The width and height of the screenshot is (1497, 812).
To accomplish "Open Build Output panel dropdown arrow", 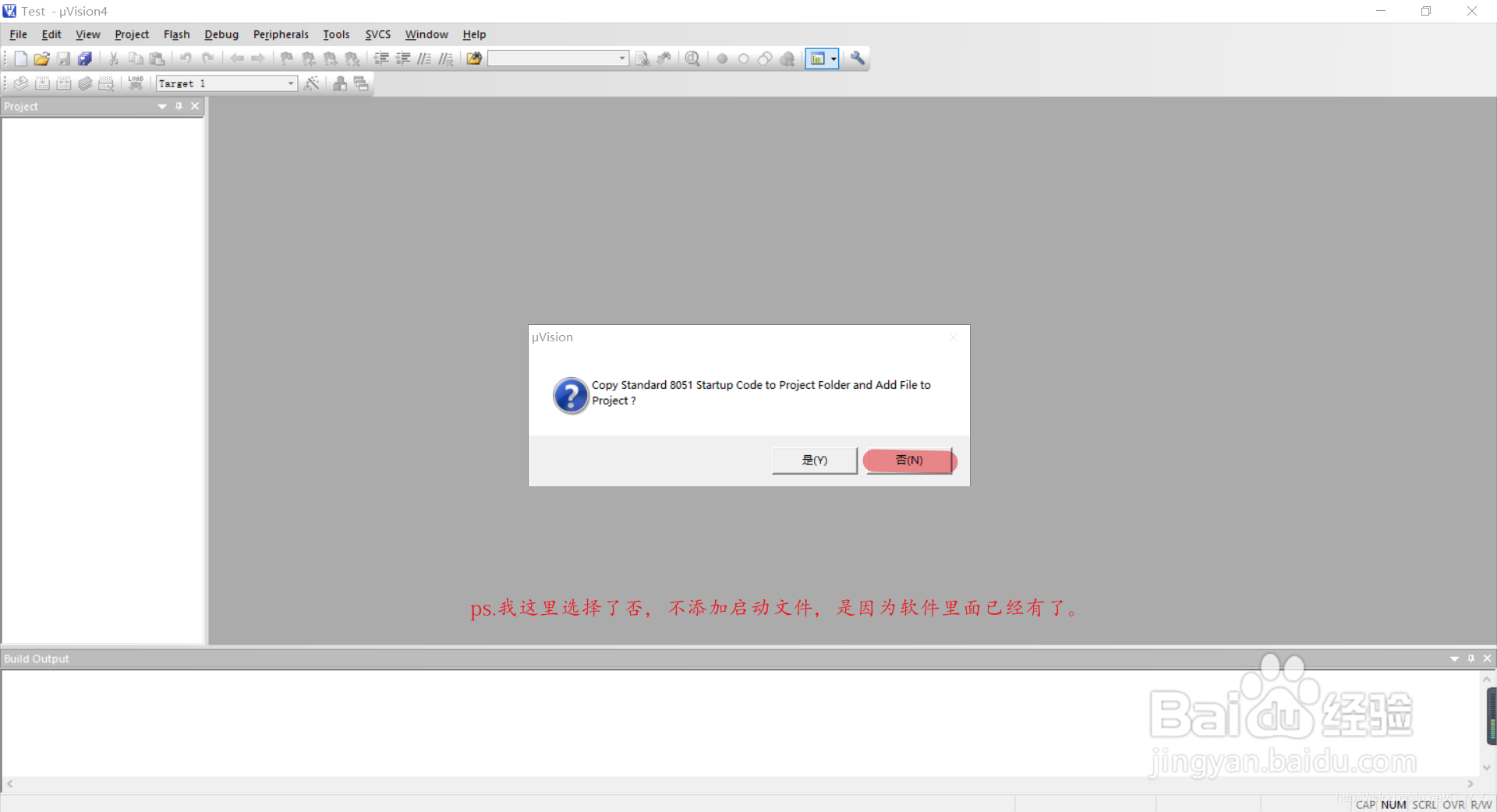I will [x=1454, y=659].
